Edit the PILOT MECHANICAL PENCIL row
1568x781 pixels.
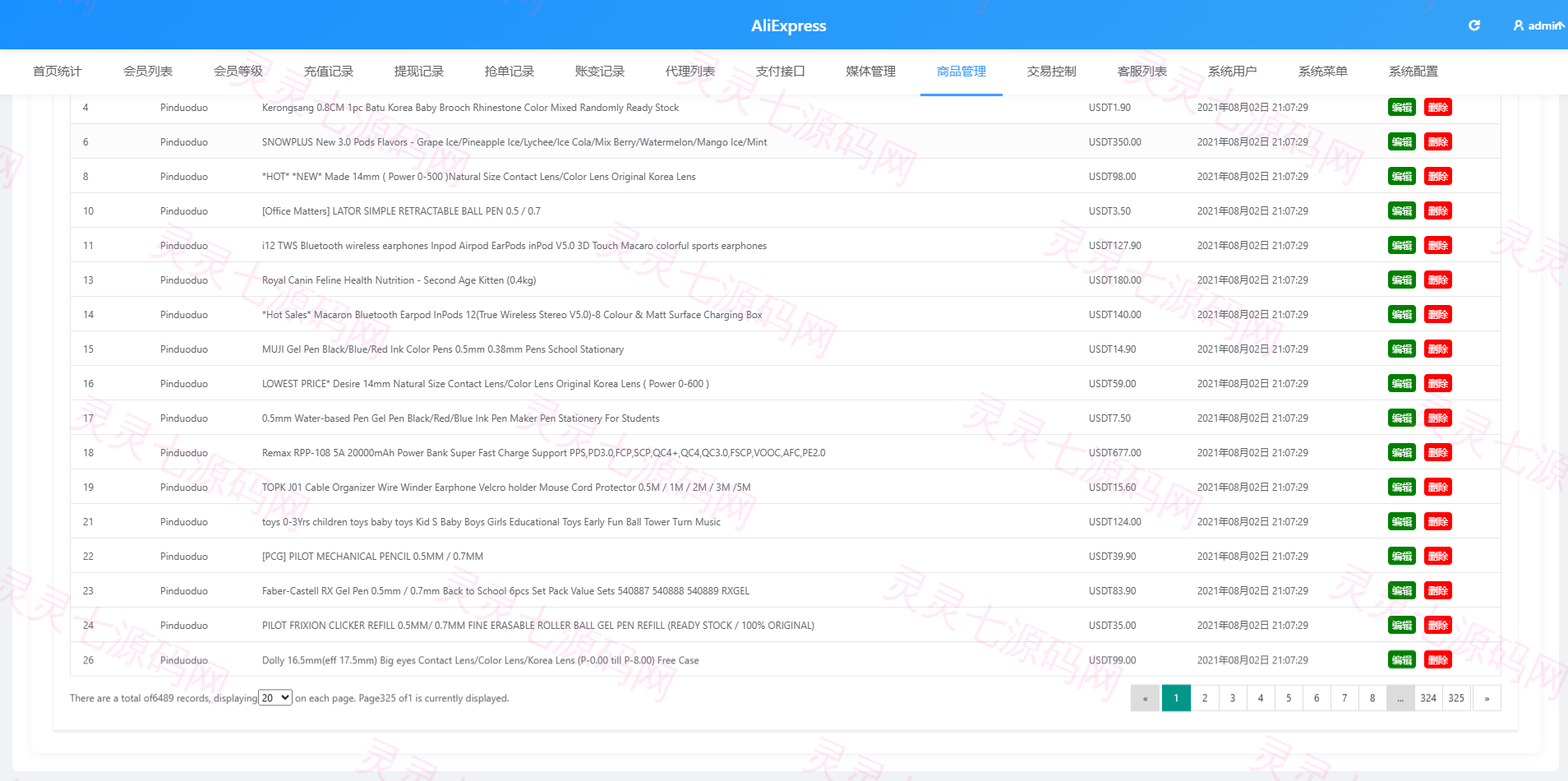(1402, 557)
